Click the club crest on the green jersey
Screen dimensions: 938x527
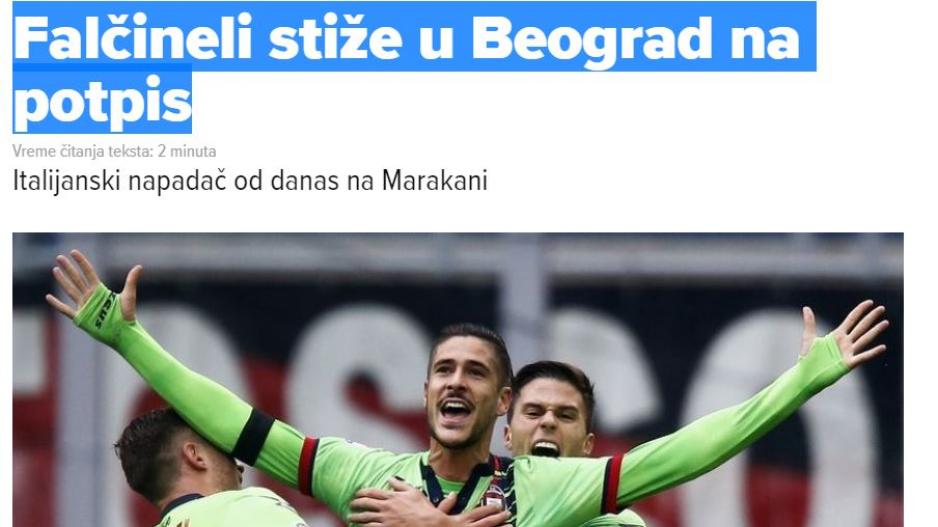click(494, 497)
